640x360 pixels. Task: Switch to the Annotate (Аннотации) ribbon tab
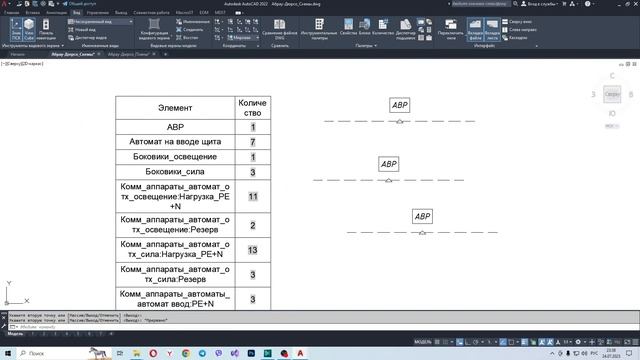point(56,13)
